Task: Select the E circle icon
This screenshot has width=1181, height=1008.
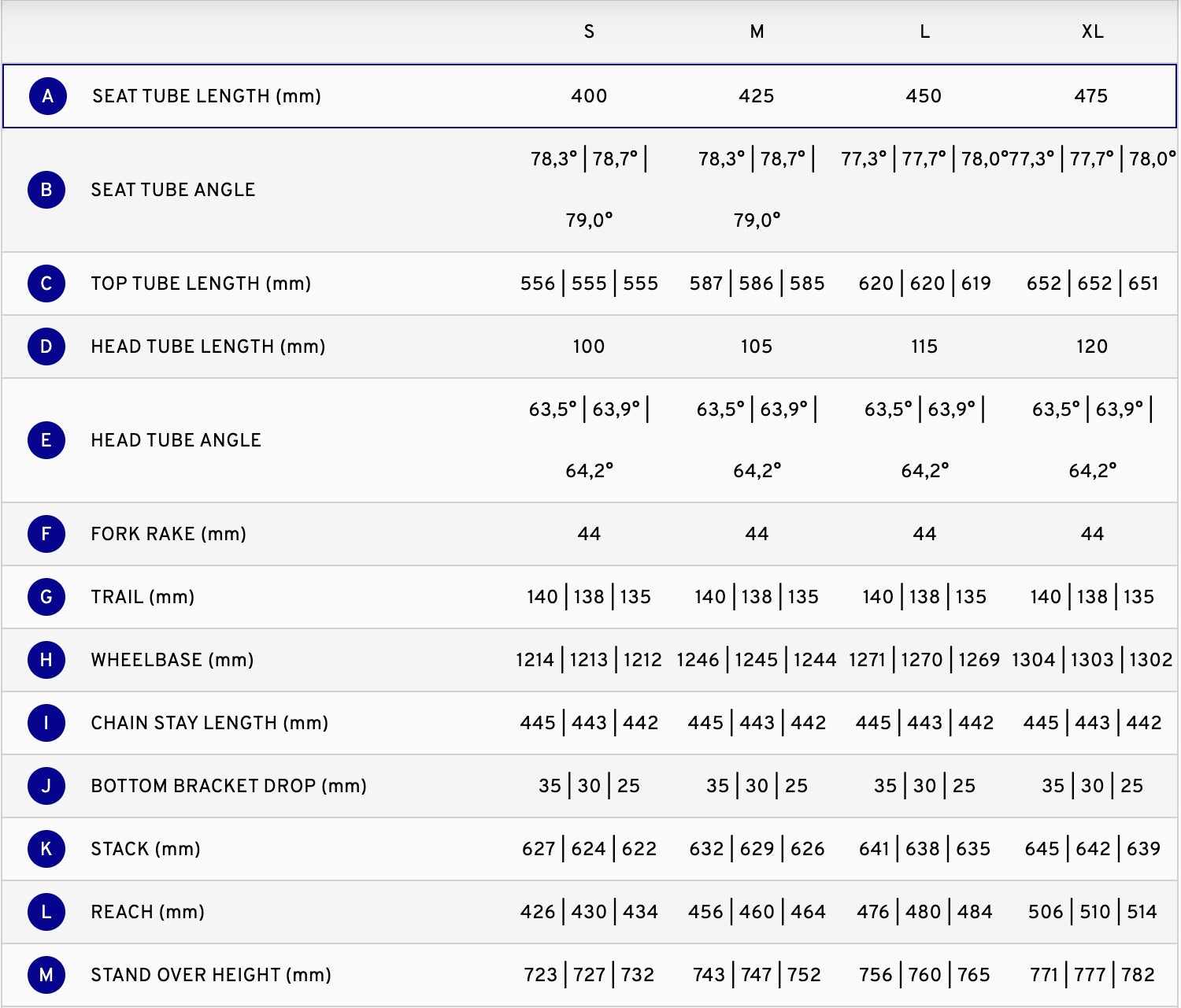Action: coord(46,440)
